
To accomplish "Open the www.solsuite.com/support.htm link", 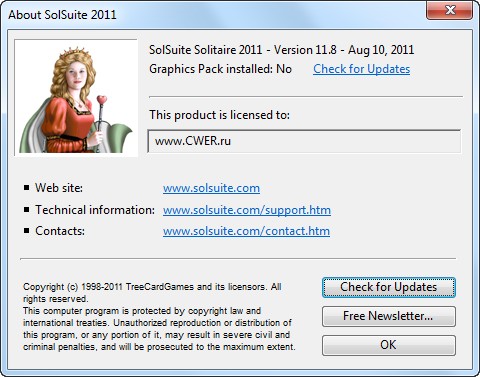I will point(247,210).
